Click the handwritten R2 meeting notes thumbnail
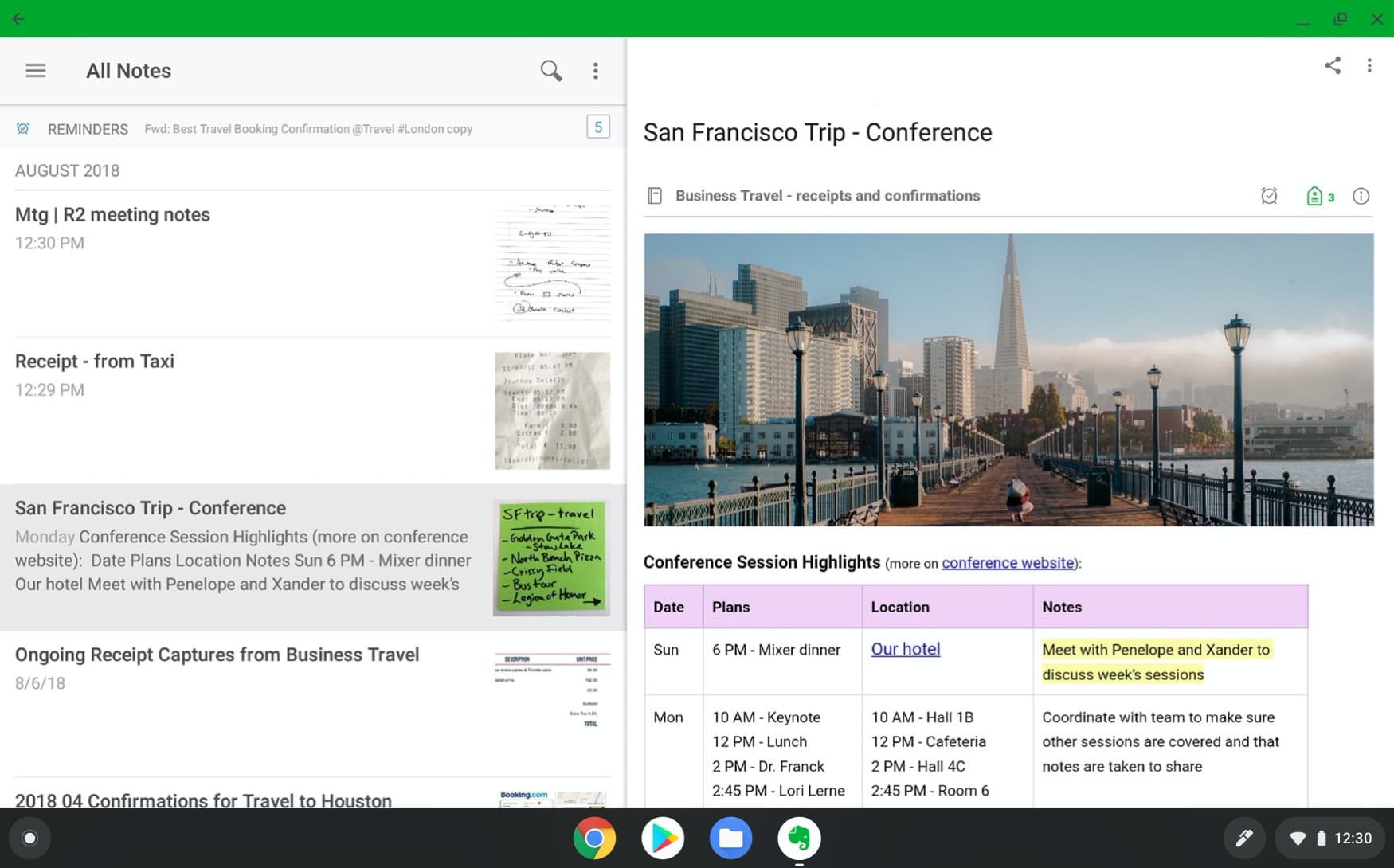 (x=552, y=263)
